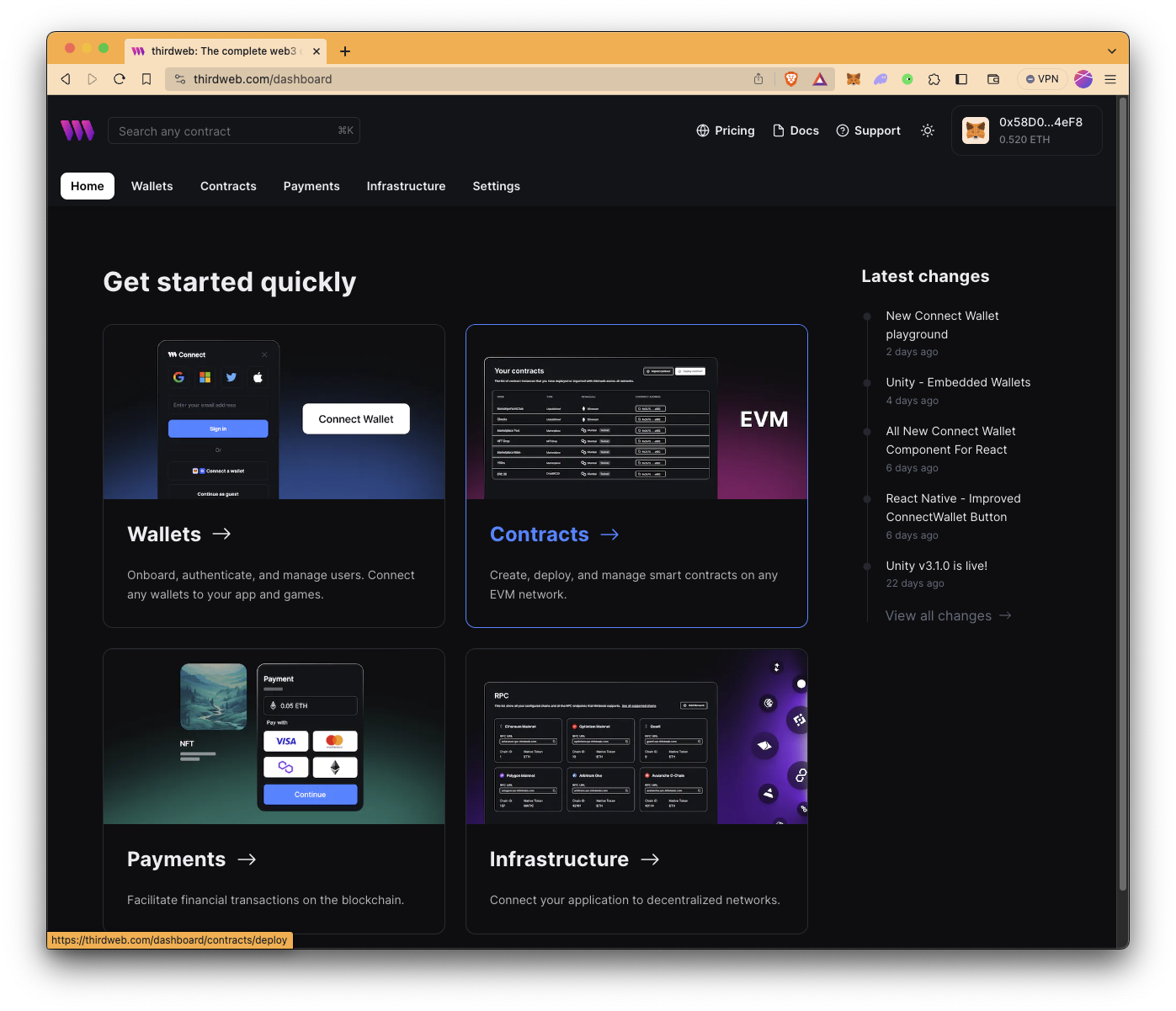The image size is (1176, 1011).
Task: Click the Infrastructure RPC preview image
Action: click(x=636, y=737)
